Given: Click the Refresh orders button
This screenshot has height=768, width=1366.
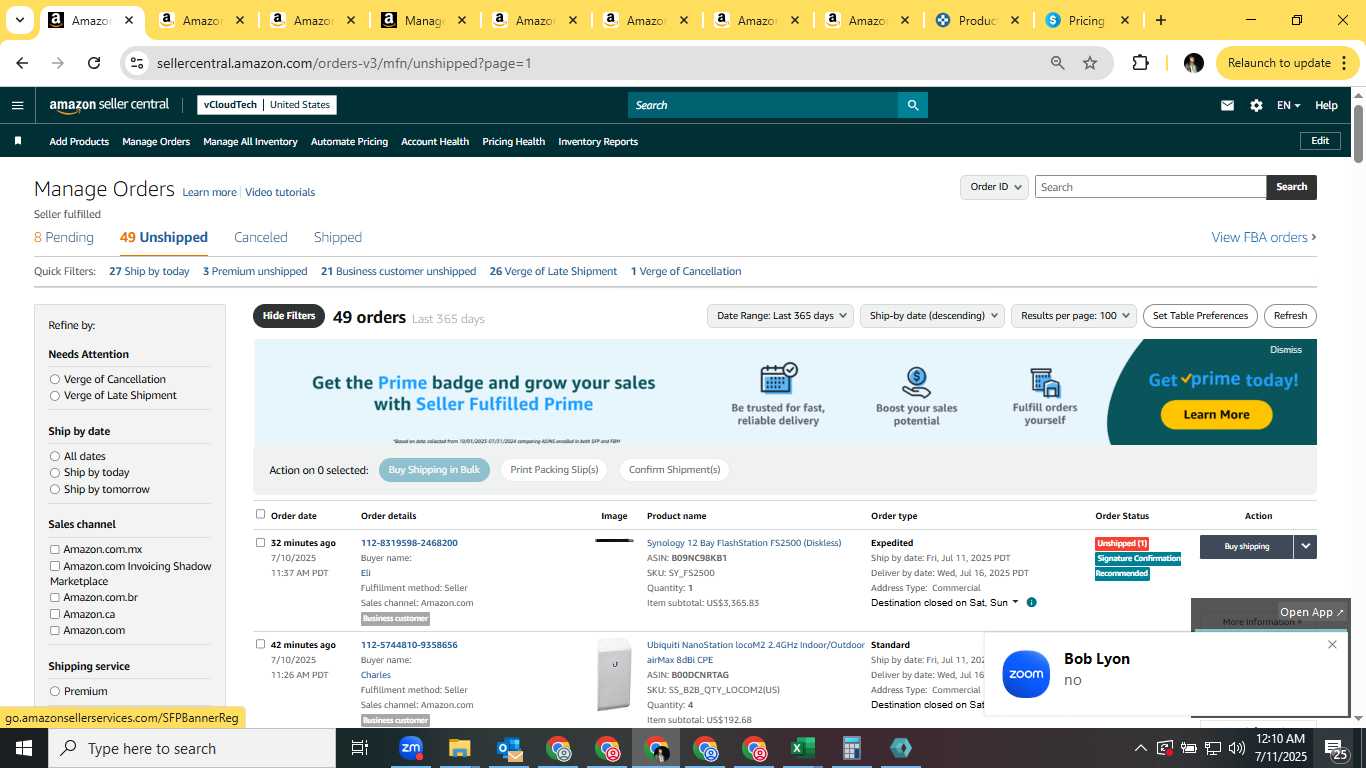Looking at the screenshot, I should tap(1290, 316).
